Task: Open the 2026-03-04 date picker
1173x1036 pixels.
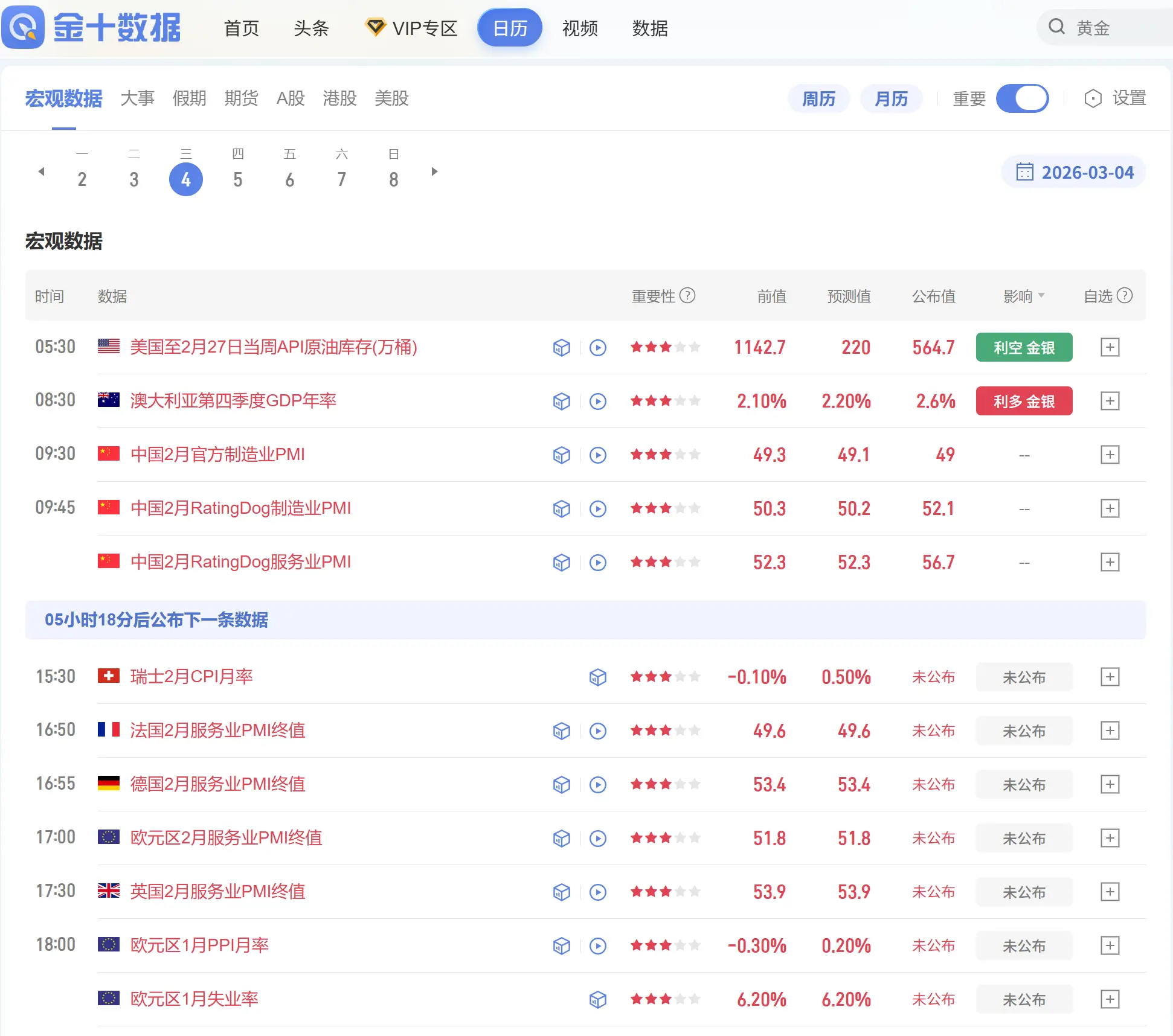Action: (x=1074, y=173)
